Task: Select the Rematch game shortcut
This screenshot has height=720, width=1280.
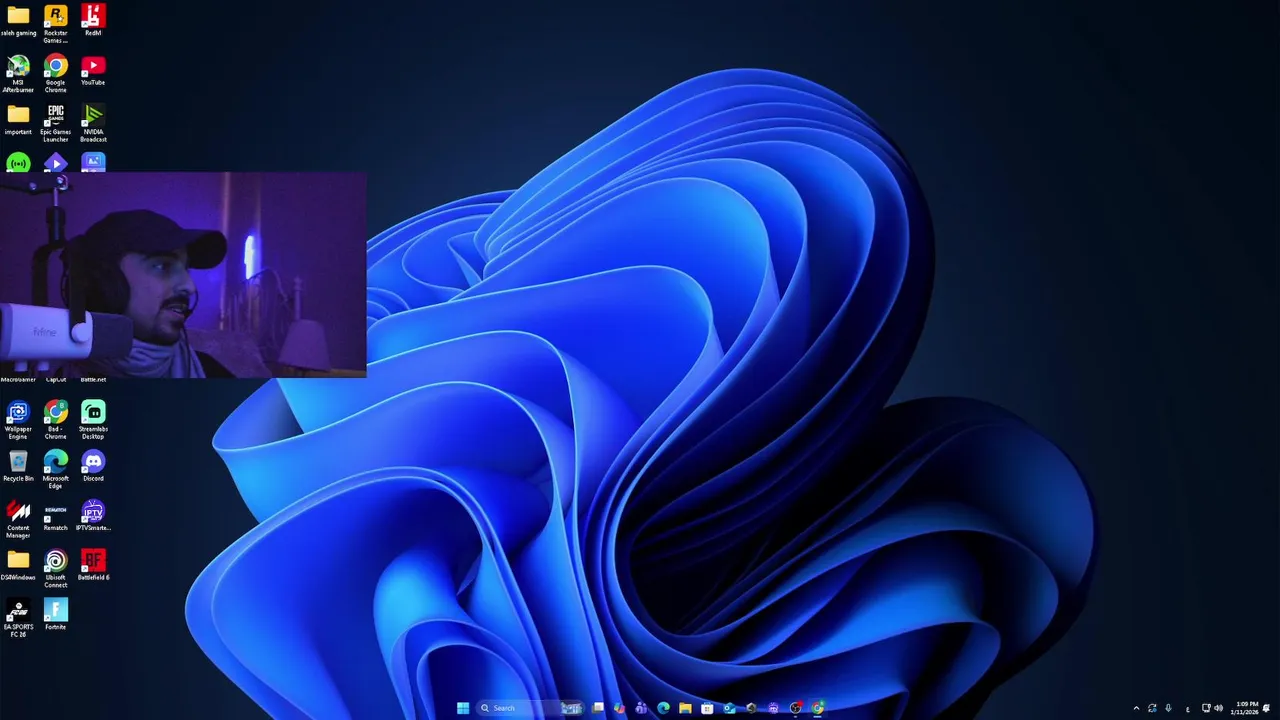Action: [x=56, y=515]
